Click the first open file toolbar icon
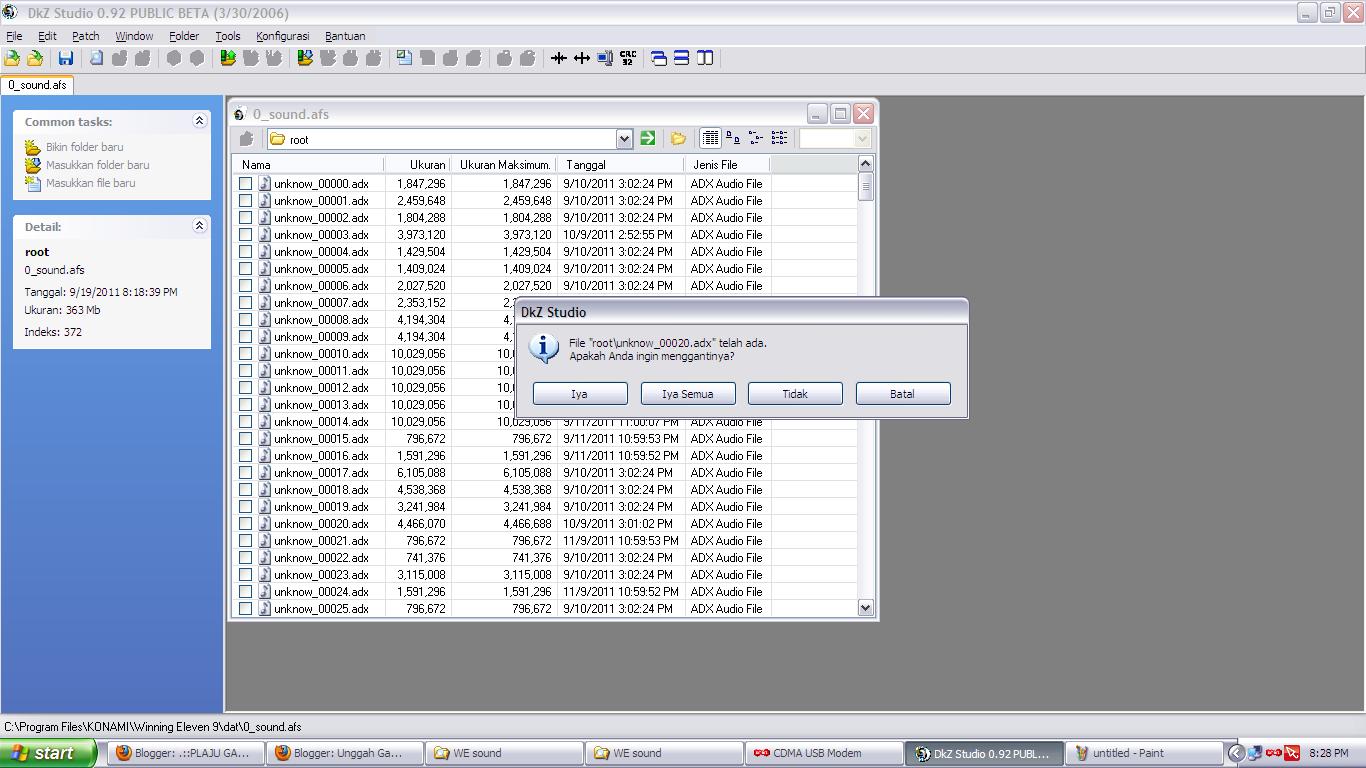This screenshot has width=1366, height=768. pos(12,58)
